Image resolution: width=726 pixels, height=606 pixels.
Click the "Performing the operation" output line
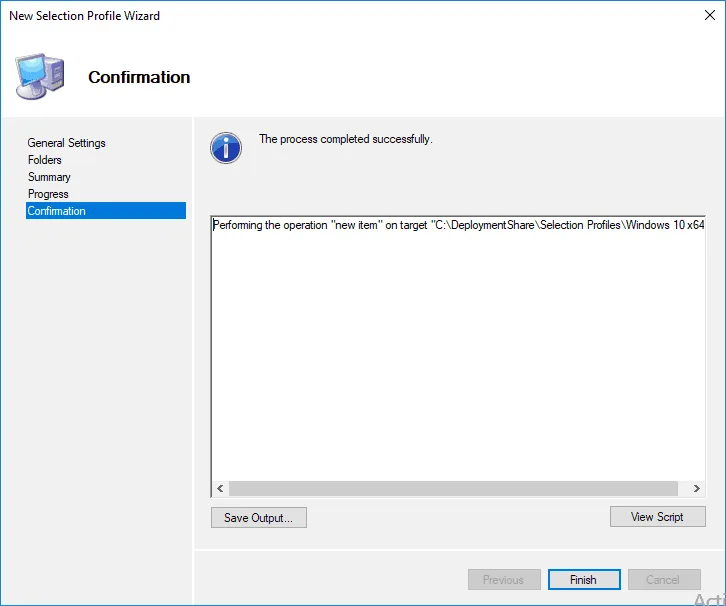458,225
